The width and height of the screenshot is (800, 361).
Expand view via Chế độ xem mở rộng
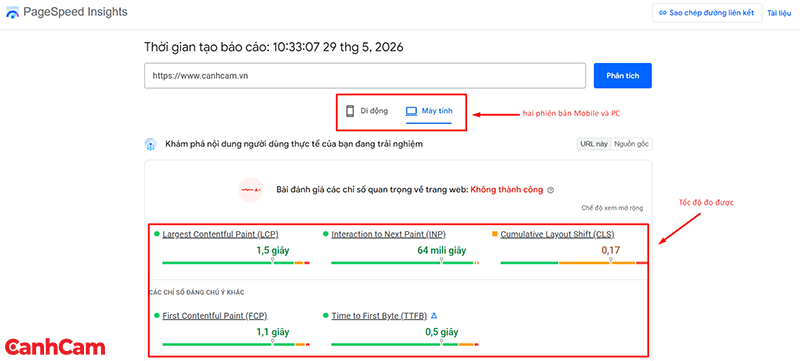pyautogui.click(x=612, y=208)
